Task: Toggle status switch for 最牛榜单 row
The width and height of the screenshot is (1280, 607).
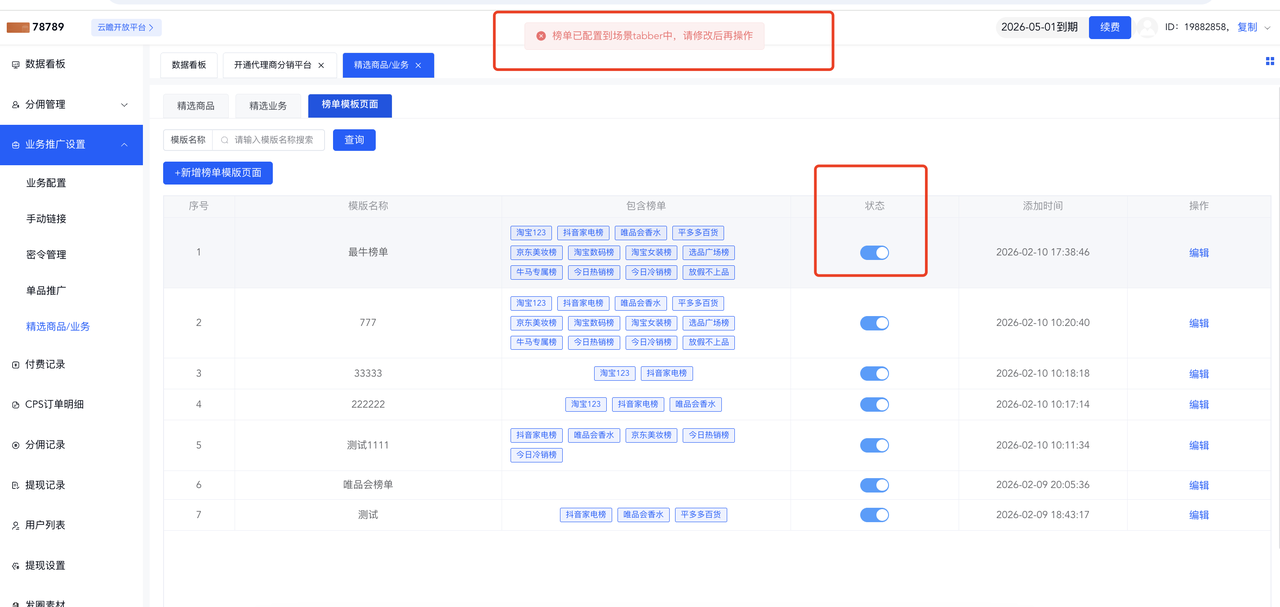Action: (874, 253)
